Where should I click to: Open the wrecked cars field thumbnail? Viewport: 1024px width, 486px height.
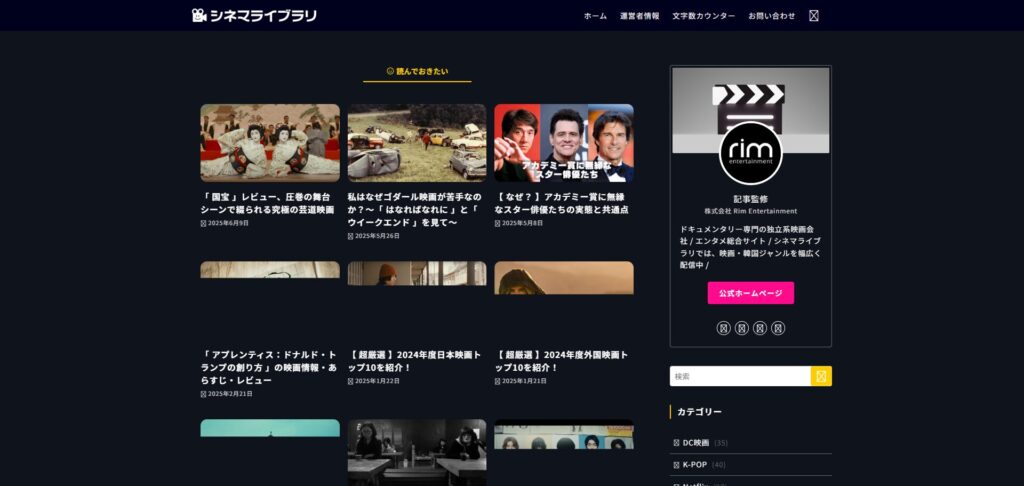(x=417, y=142)
